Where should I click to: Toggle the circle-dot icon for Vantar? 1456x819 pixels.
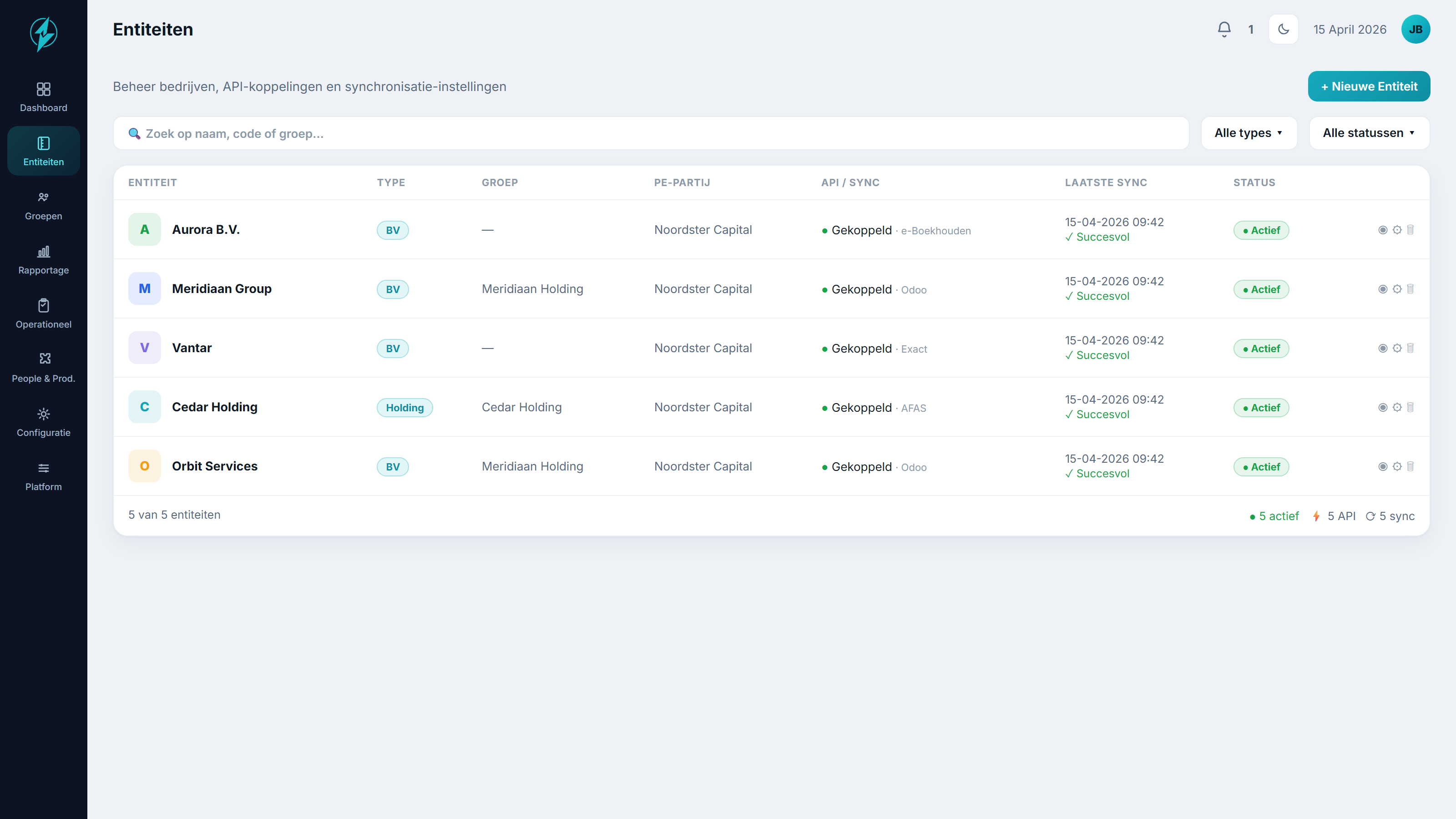point(1383,348)
